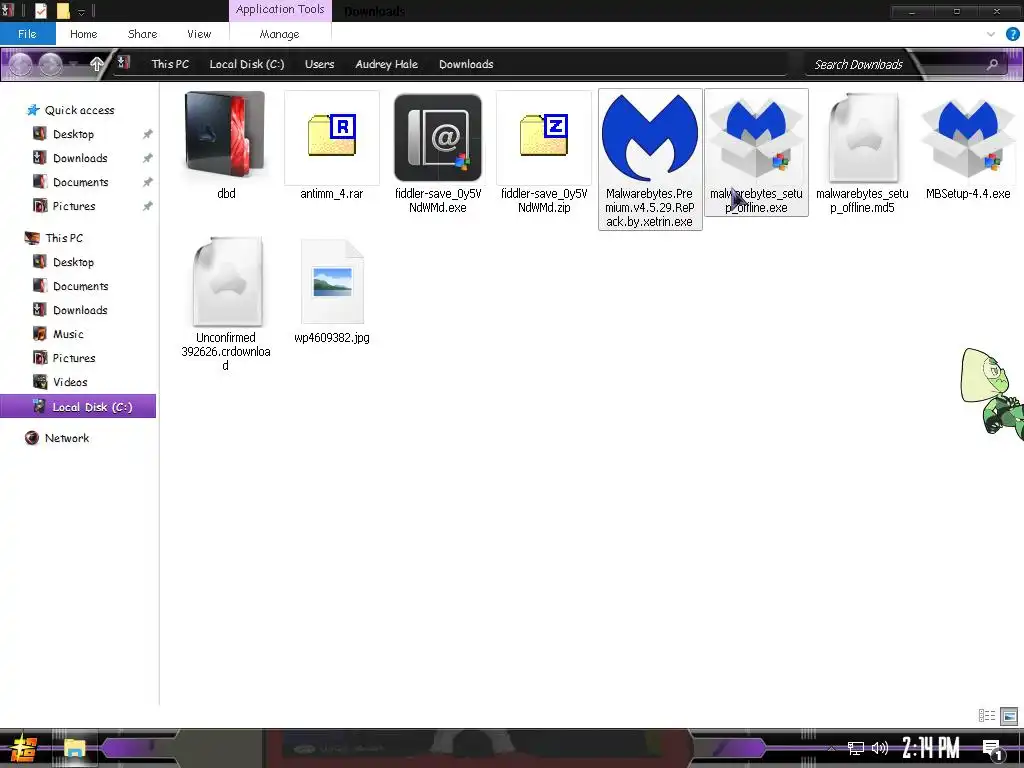Open the Help question mark icon

tap(1012, 34)
